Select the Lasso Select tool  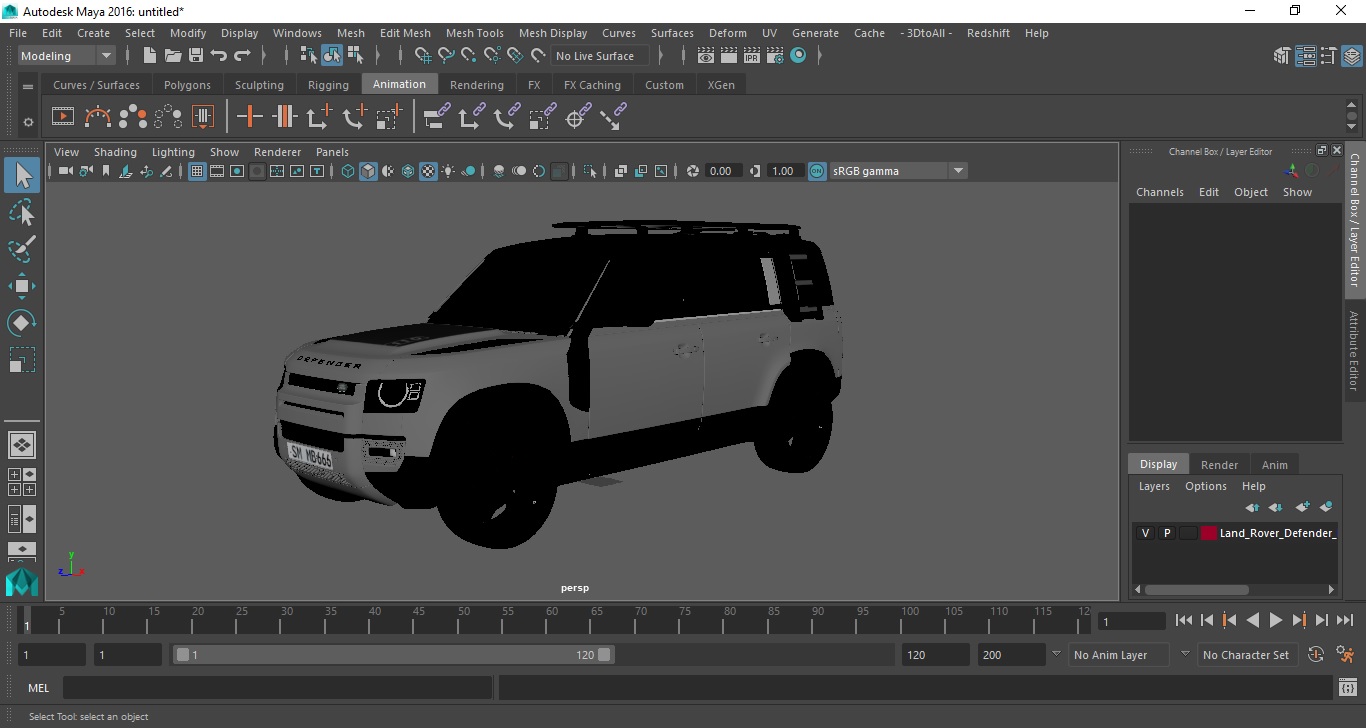(22, 212)
